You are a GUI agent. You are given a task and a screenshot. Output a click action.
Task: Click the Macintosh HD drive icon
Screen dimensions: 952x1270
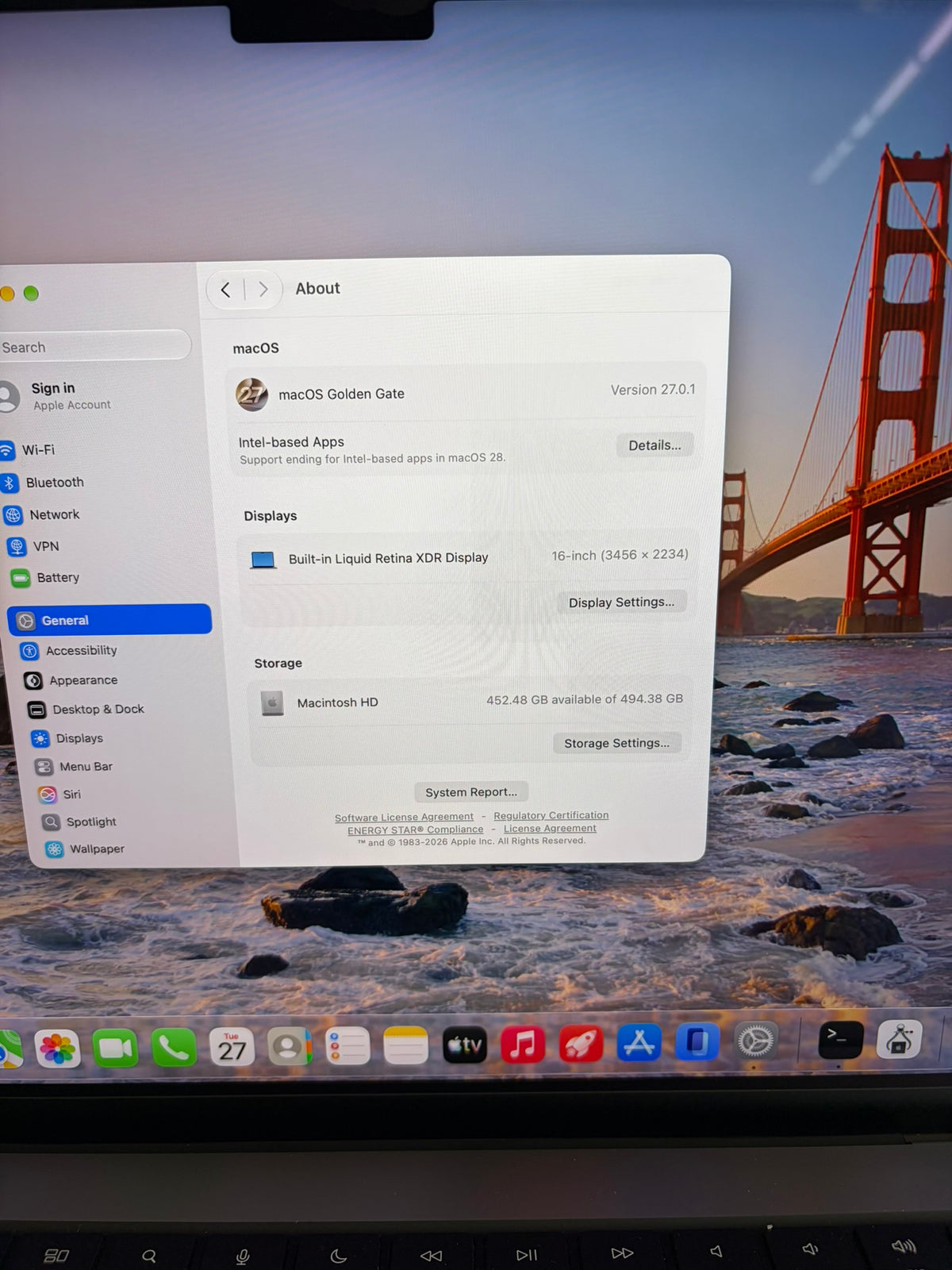click(272, 703)
